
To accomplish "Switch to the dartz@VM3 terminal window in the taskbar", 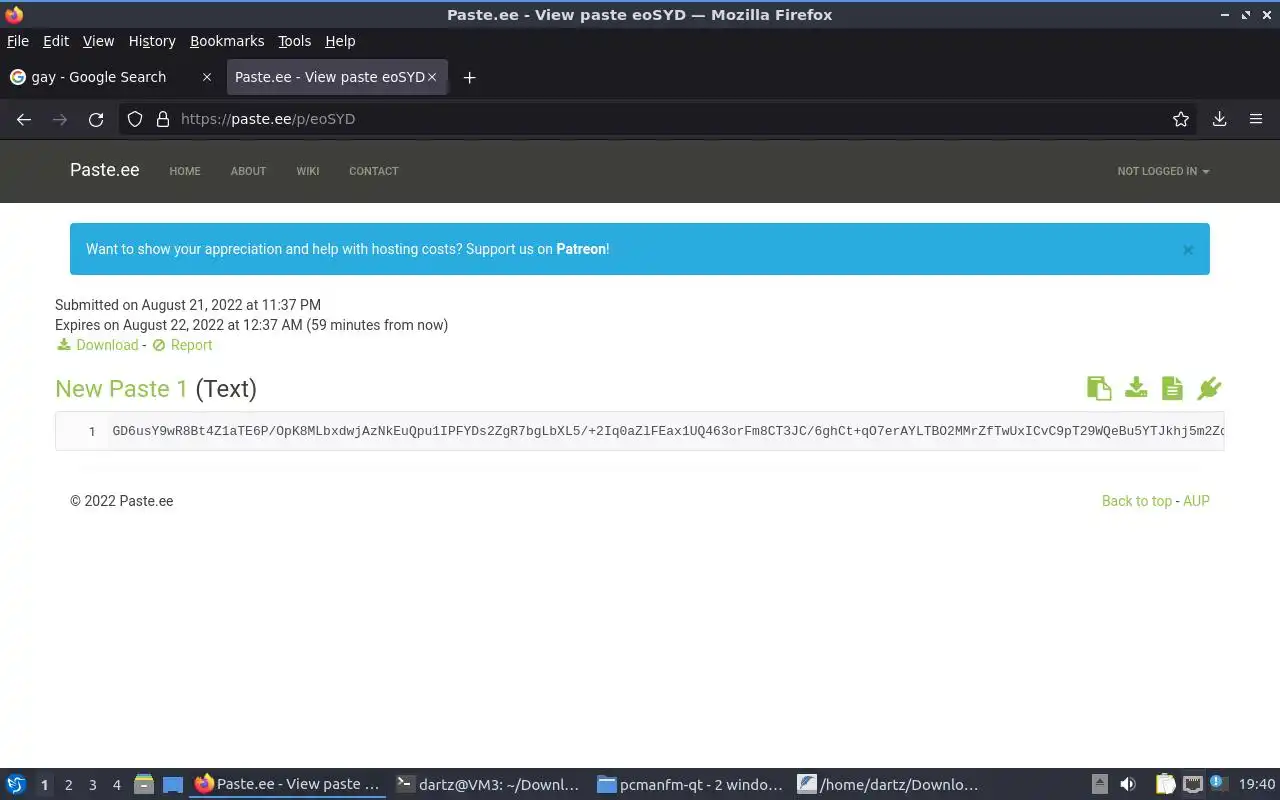I will (x=488, y=785).
